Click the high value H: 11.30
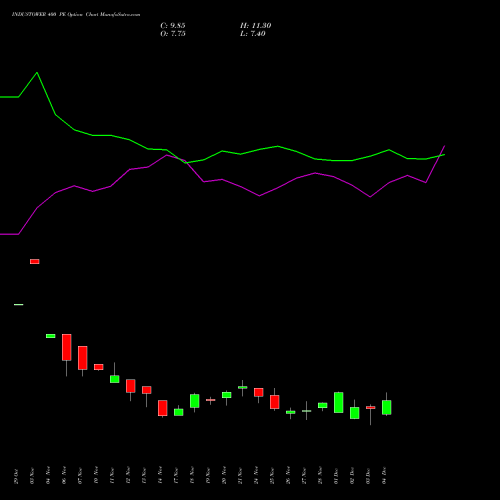 255,26
